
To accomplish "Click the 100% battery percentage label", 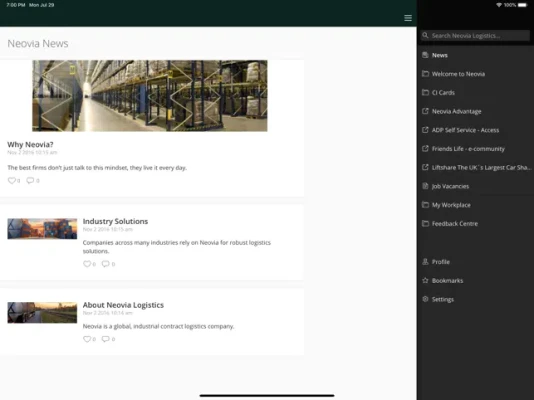I will [510, 5].
